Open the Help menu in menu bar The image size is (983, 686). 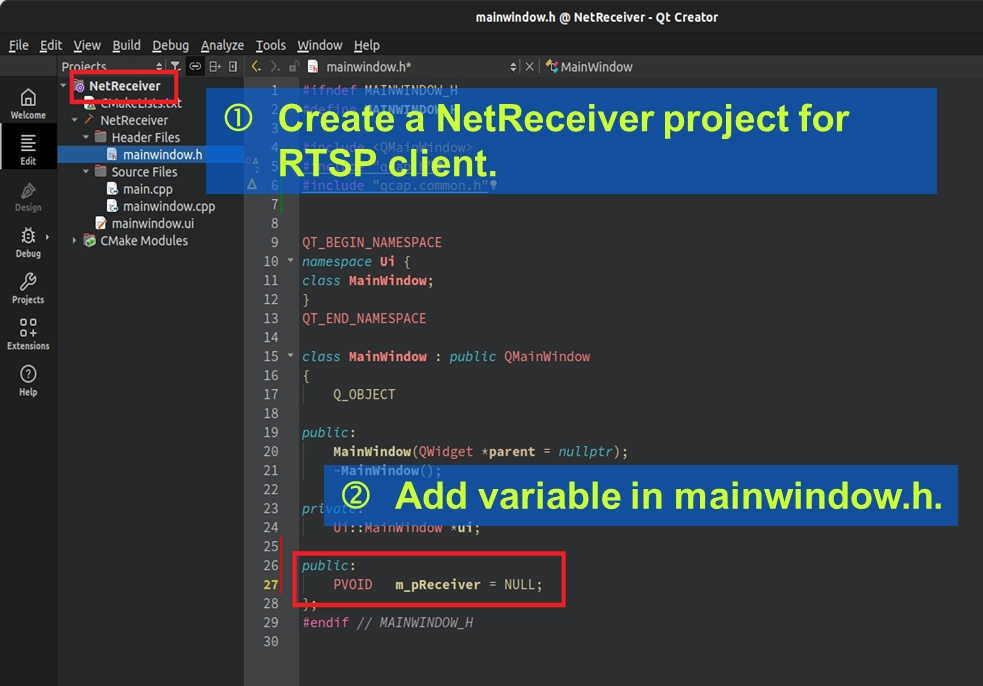point(367,45)
